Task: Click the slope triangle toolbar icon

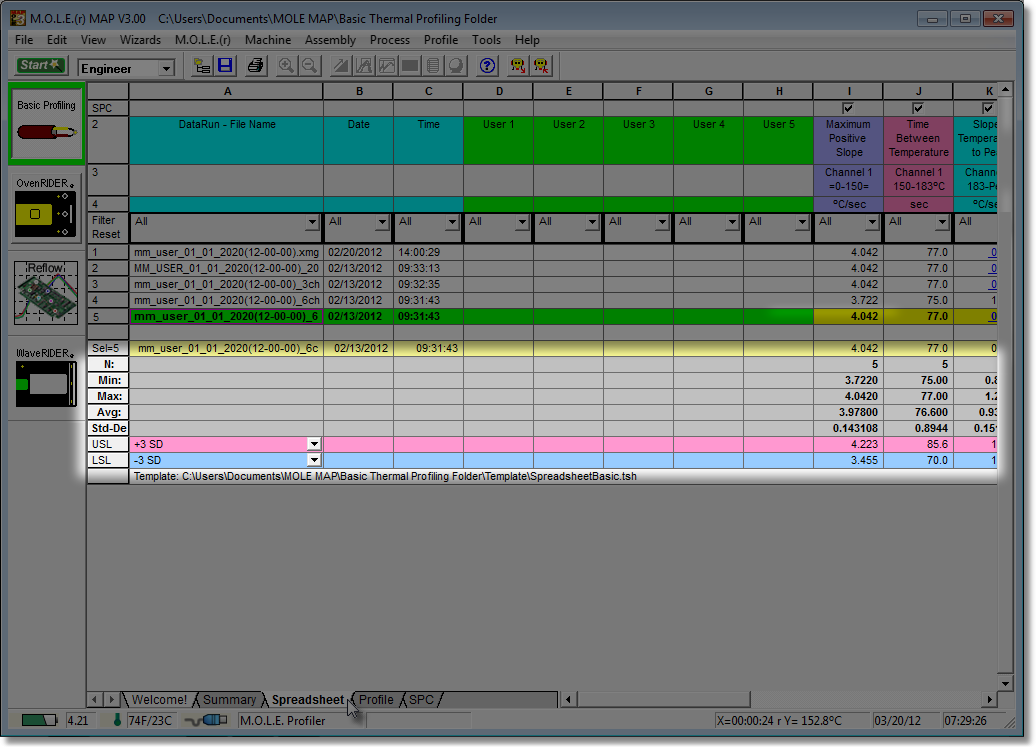Action: pos(342,66)
